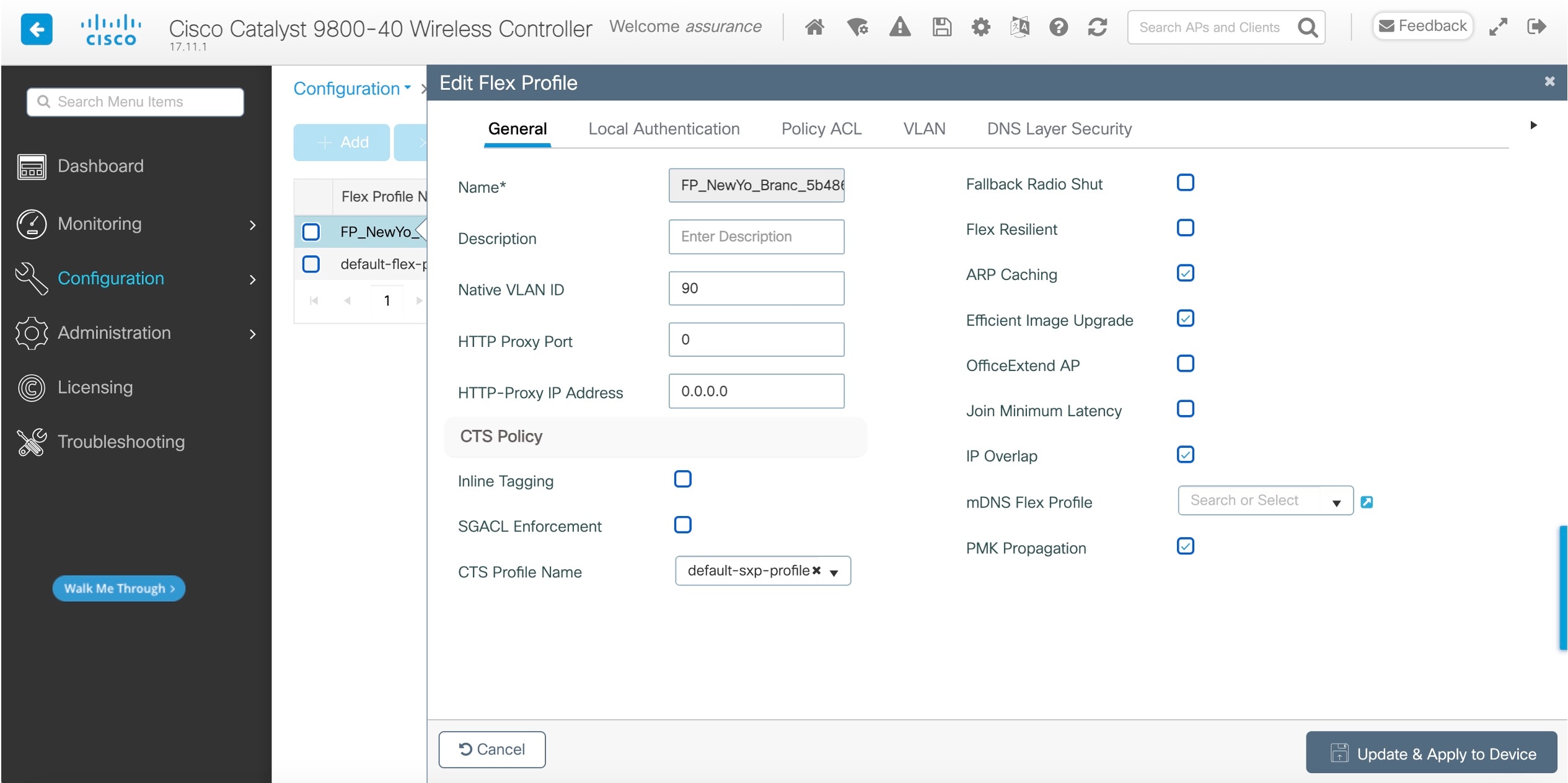Enable the Fallback Radio Shut checkbox
Image resolution: width=1568 pixels, height=783 pixels.
(x=1185, y=183)
